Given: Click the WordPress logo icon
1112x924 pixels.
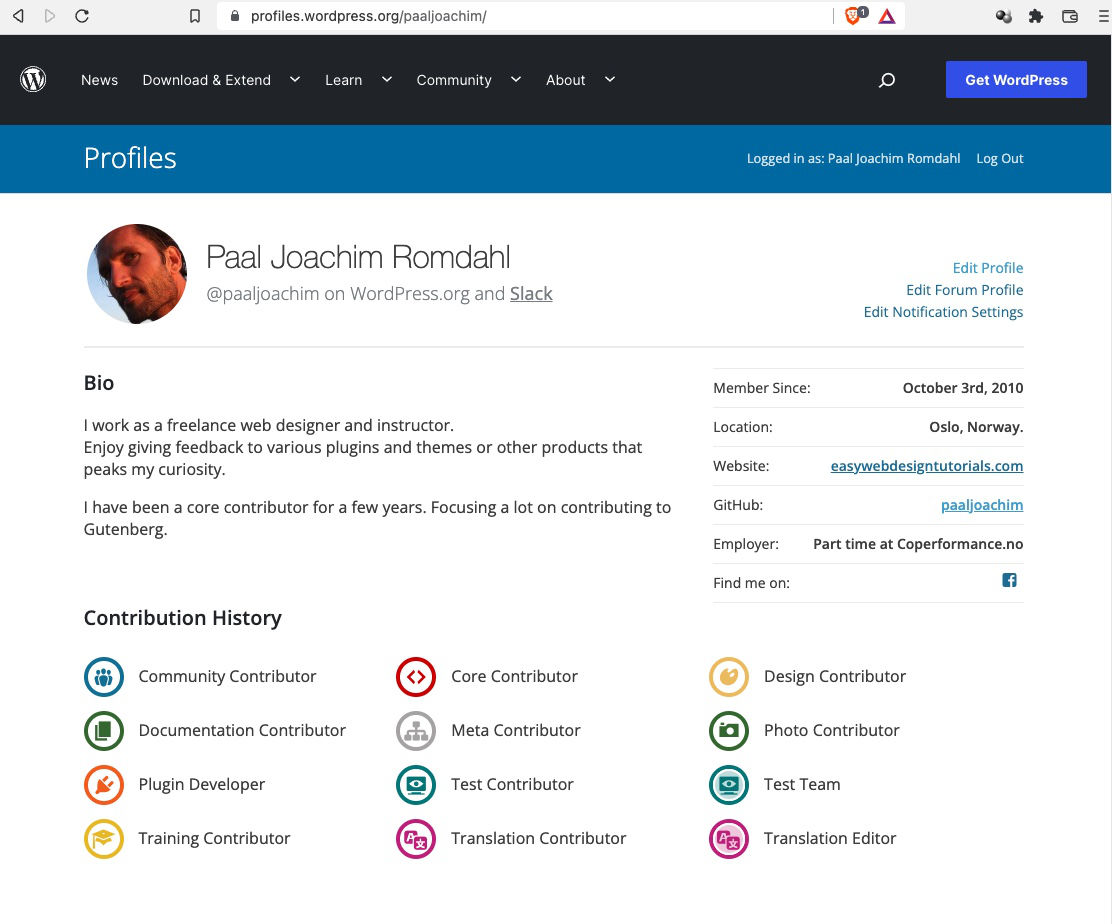Looking at the screenshot, I should click(33, 79).
